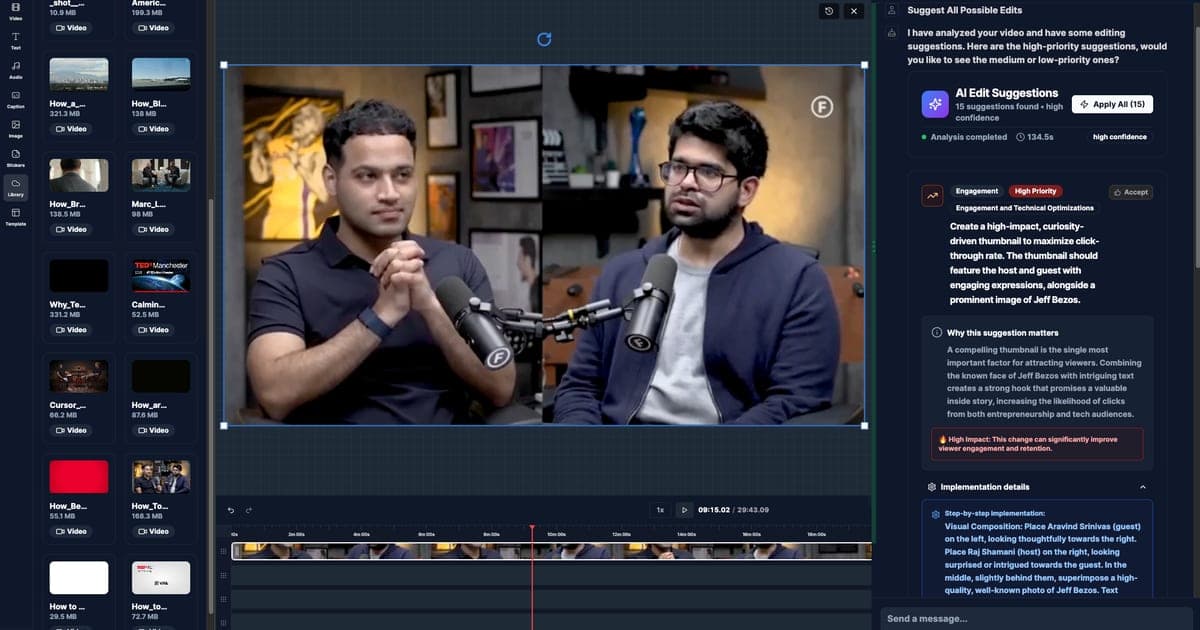Click the history icon above preview

pos(829,11)
